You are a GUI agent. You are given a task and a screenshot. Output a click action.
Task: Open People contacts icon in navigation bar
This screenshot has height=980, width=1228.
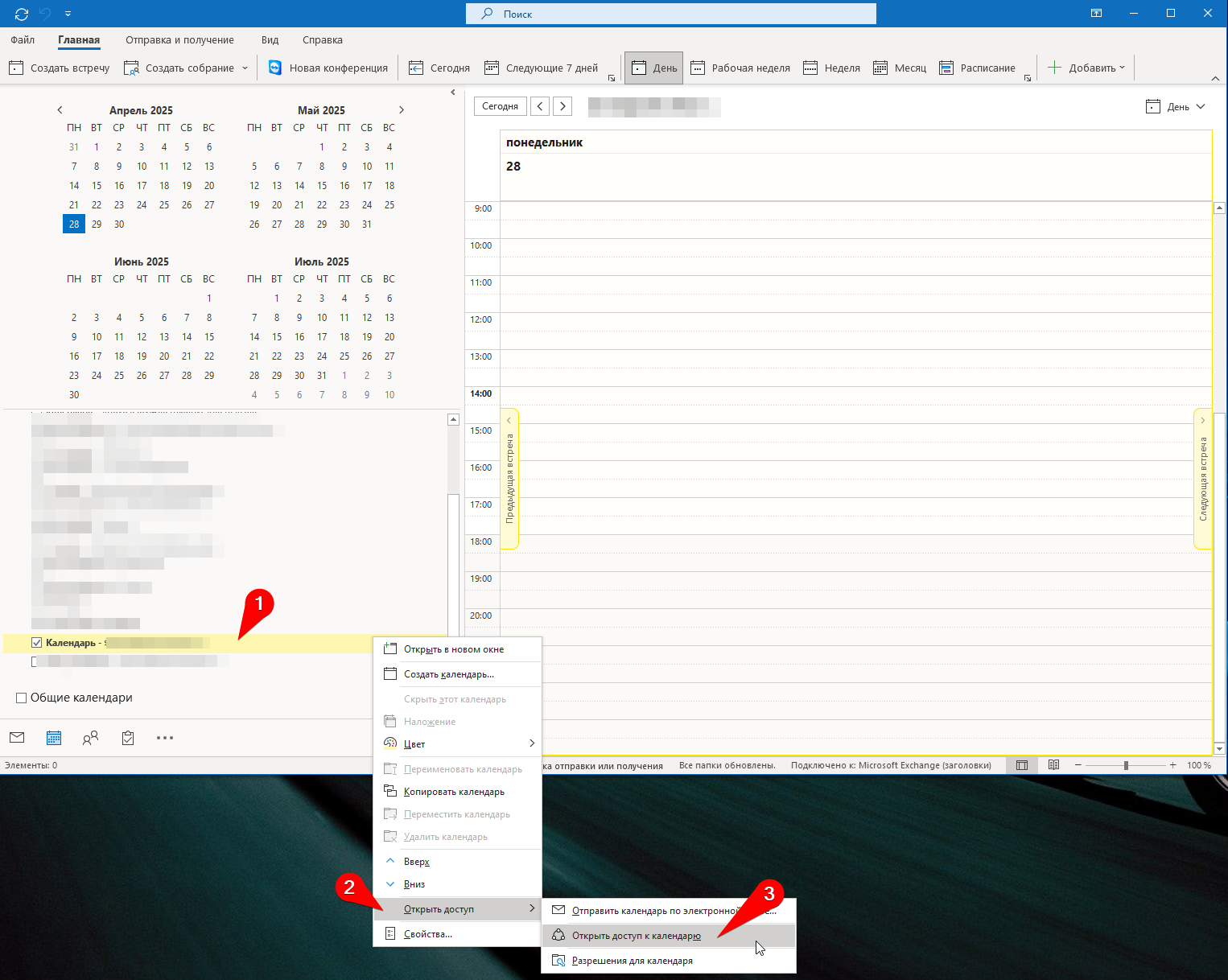(90, 737)
